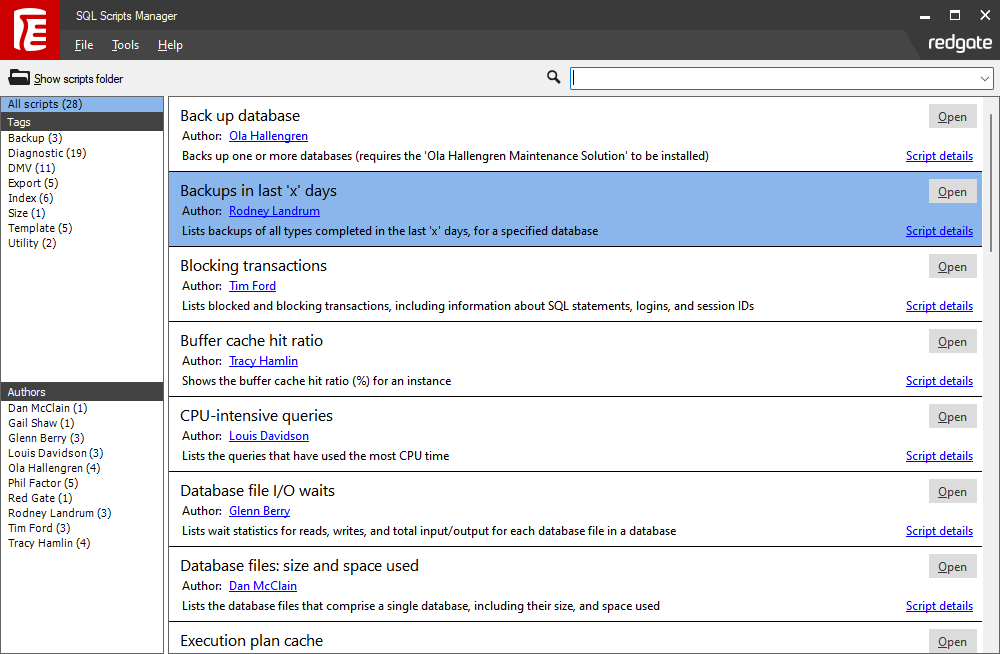
Task: Filter scripts by author Phil Factor (5)
Action: 43,483
